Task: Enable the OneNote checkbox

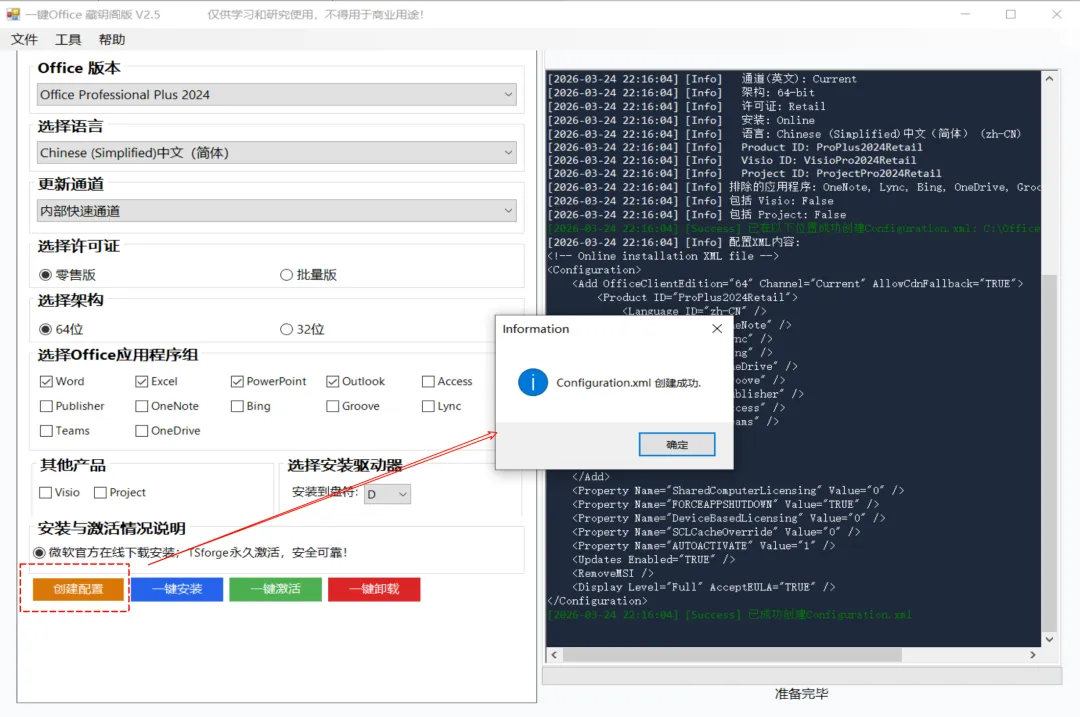Action: [x=142, y=406]
